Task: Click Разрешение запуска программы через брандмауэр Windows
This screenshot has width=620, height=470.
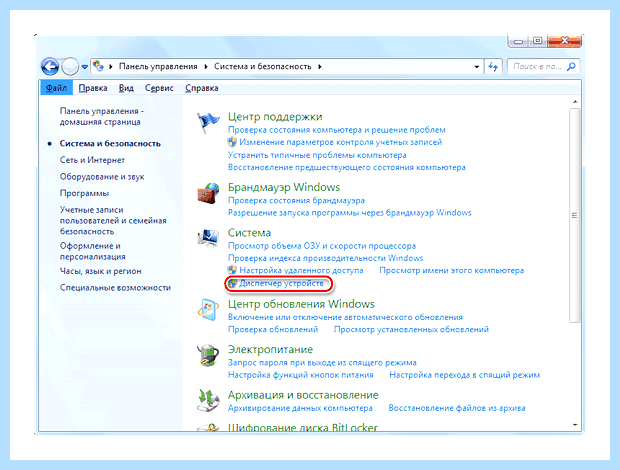Action: pyautogui.click(x=350, y=213)
